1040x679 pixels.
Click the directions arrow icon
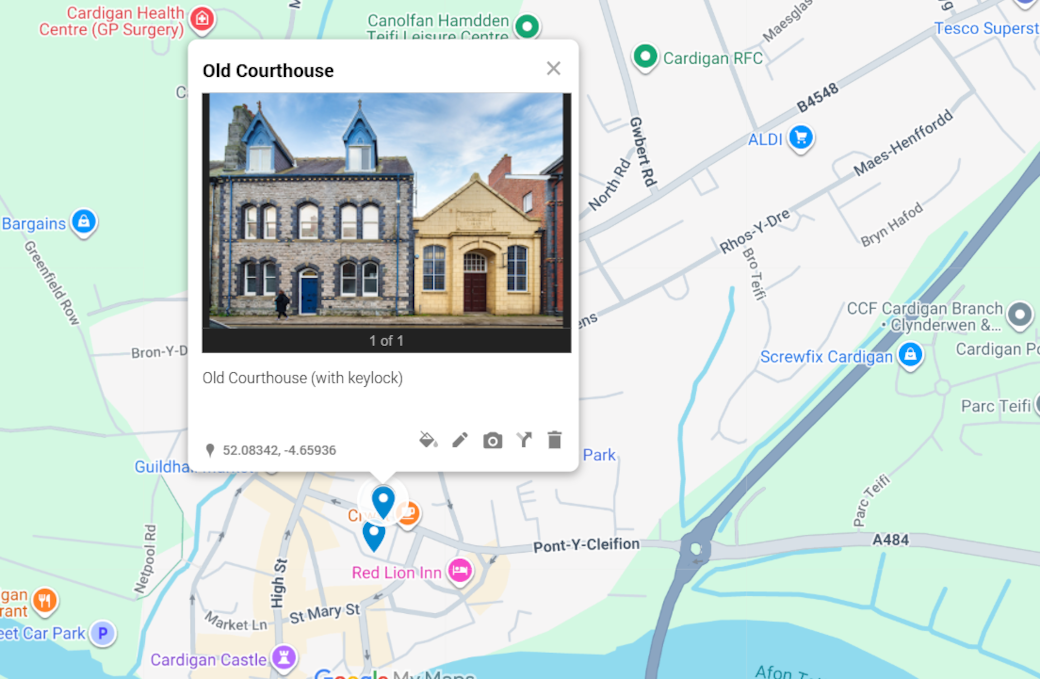click(524, 440)
